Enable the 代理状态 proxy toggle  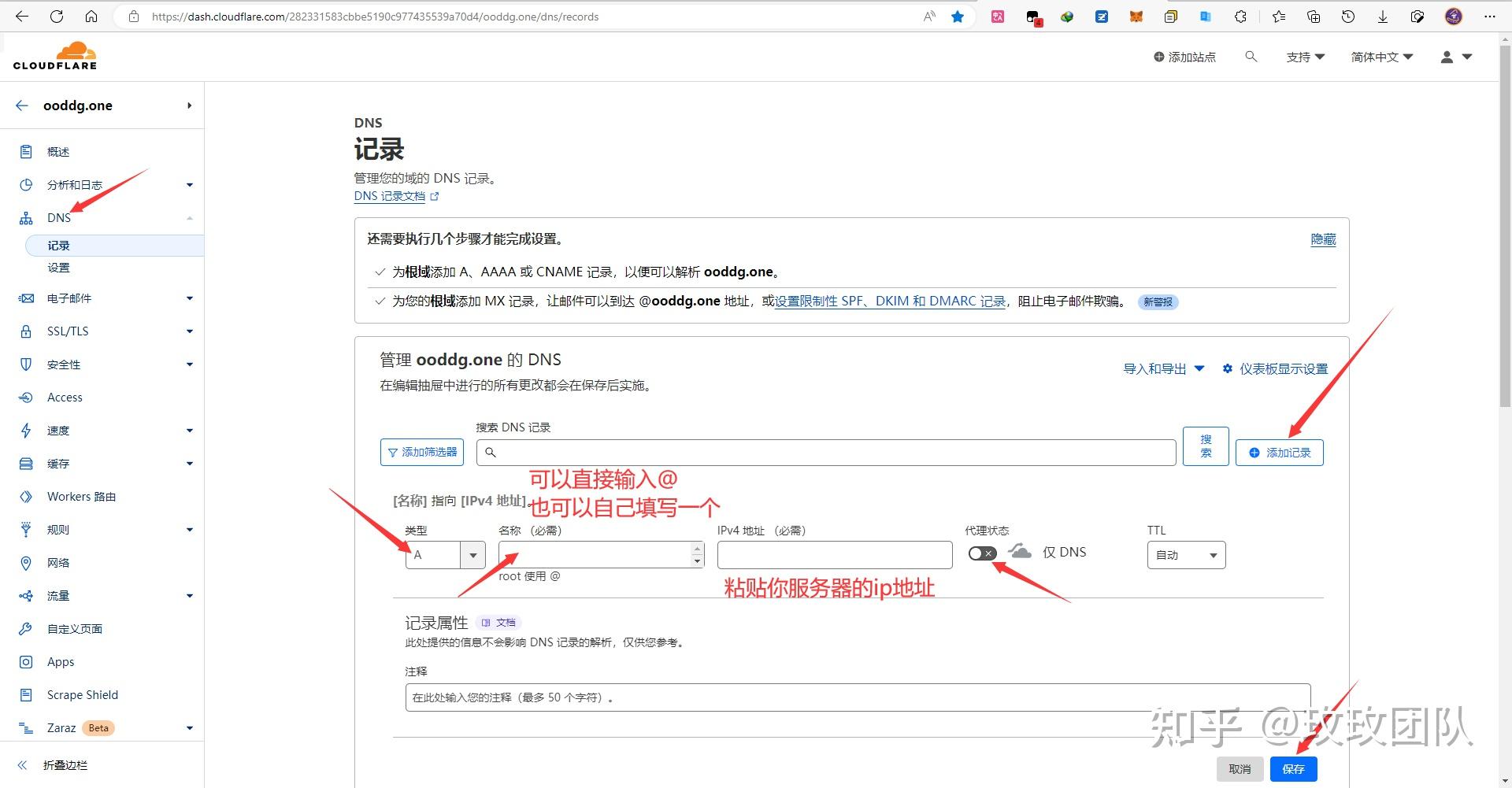click(982, 553)
